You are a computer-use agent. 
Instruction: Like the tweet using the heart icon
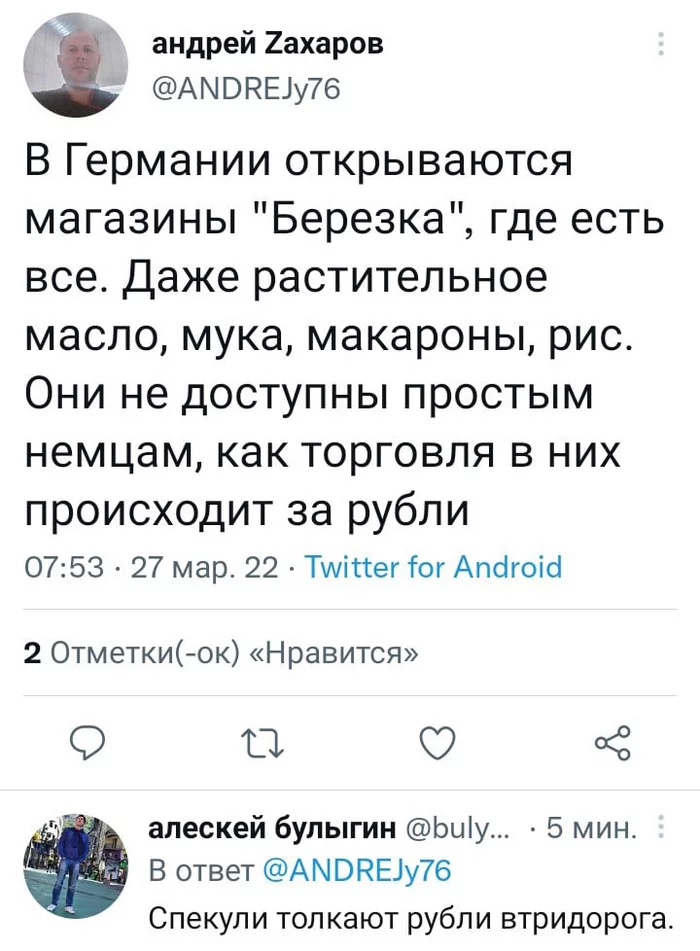(437, 740)
